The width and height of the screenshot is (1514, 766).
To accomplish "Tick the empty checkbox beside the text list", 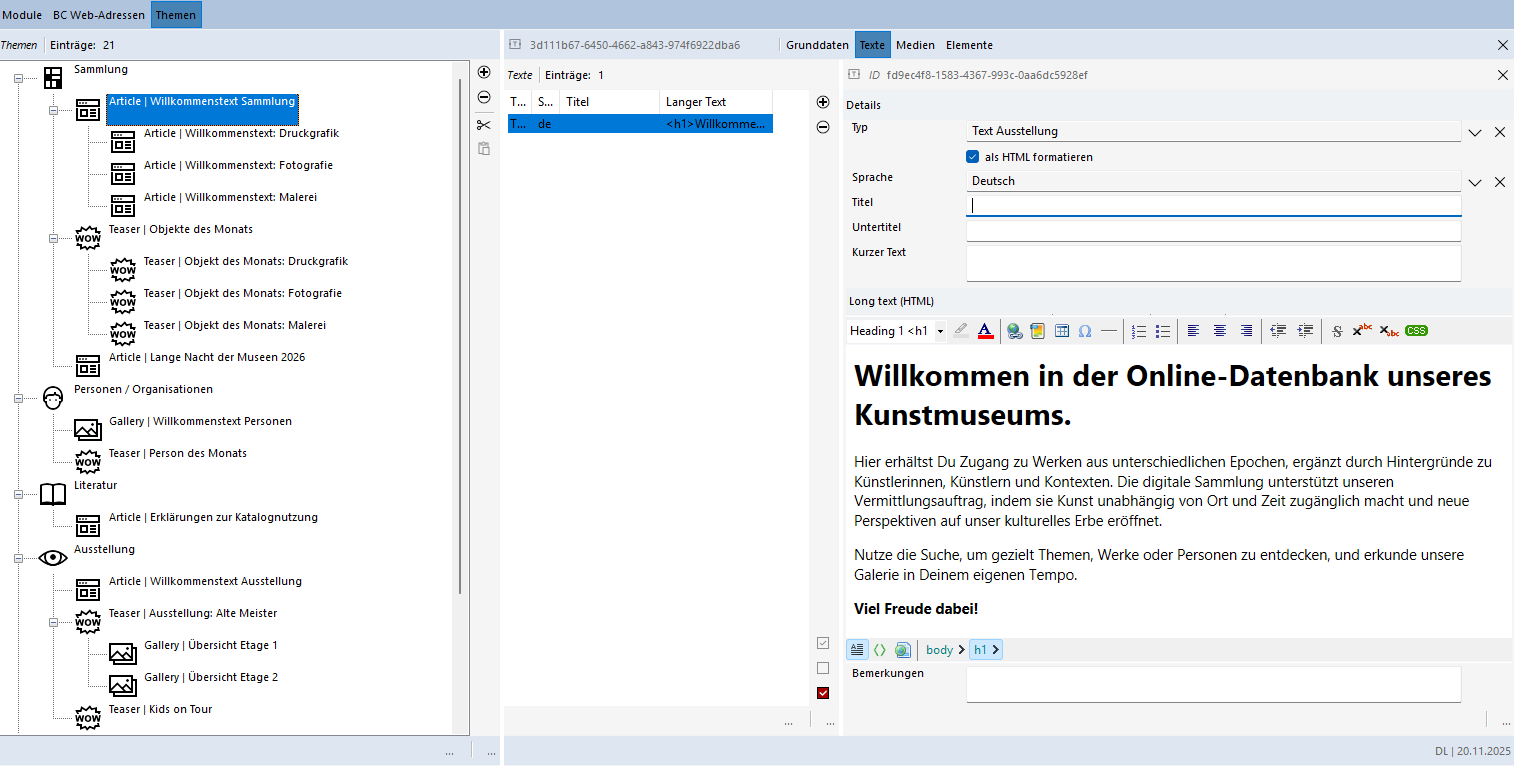I will 823,668.
